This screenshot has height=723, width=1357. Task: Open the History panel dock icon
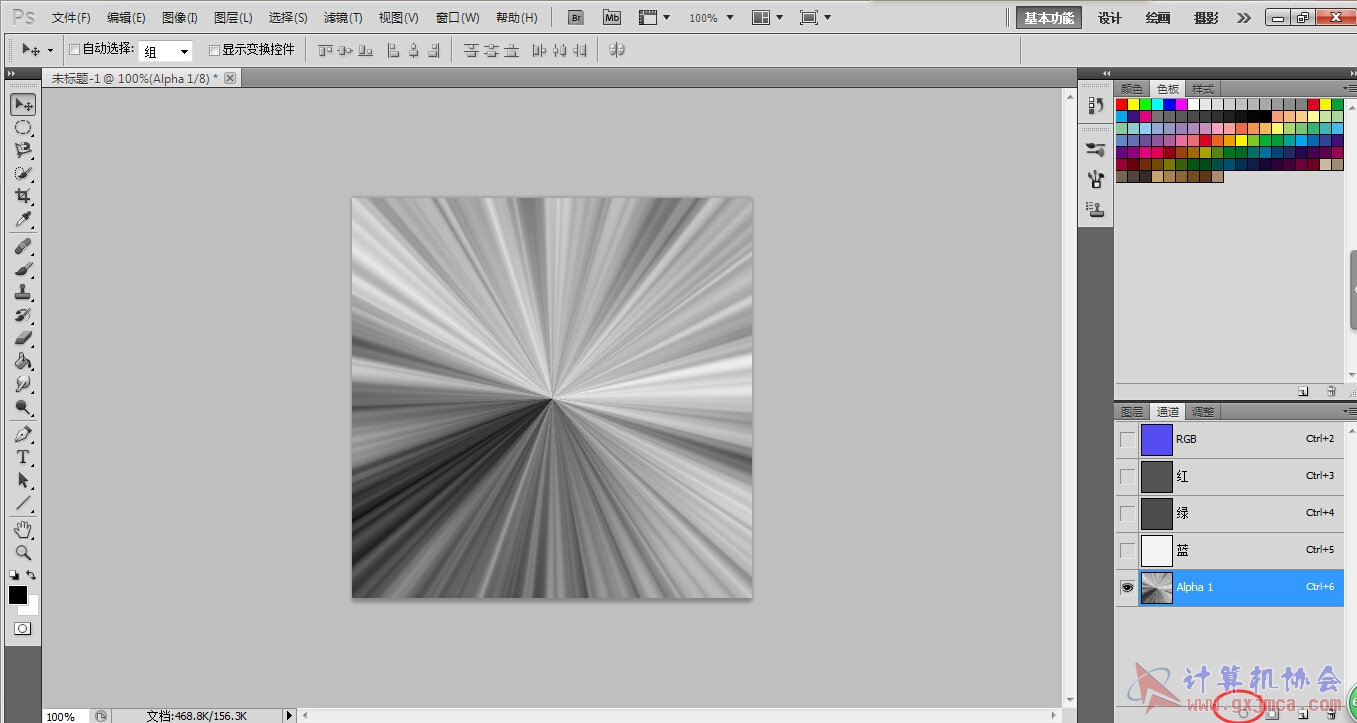(x=1096, y=106)
